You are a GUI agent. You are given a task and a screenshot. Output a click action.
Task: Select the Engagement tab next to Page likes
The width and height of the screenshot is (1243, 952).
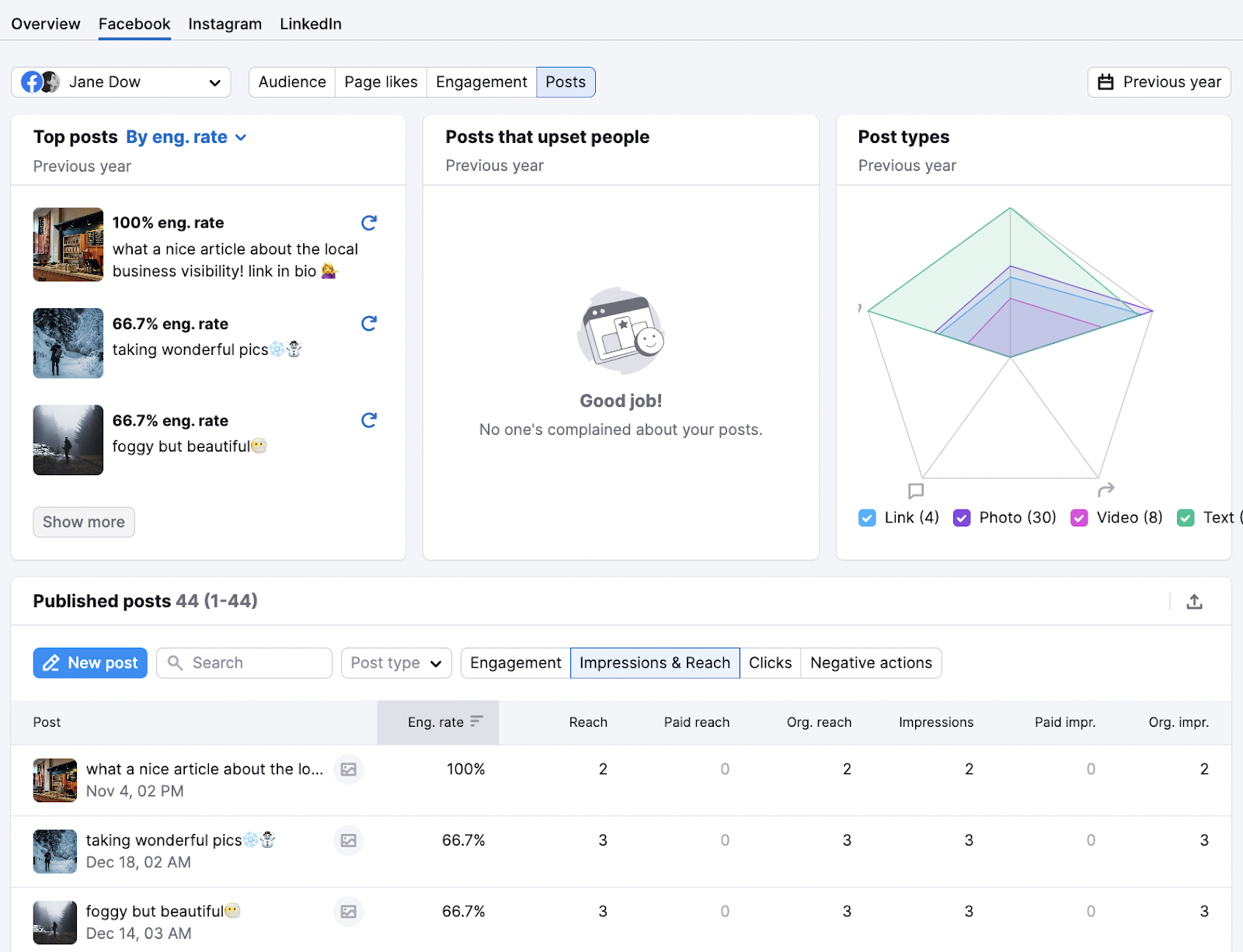(x=481, y=82)
